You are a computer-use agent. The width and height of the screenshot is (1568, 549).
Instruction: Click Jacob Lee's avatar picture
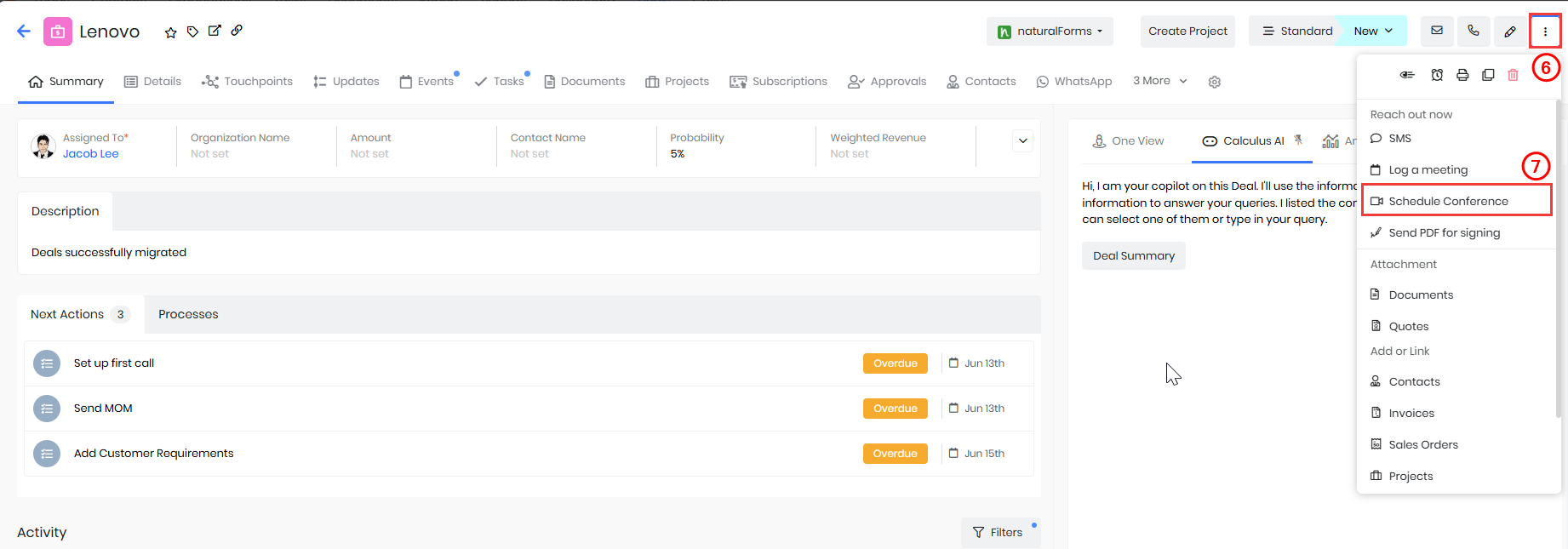(43, 146)
